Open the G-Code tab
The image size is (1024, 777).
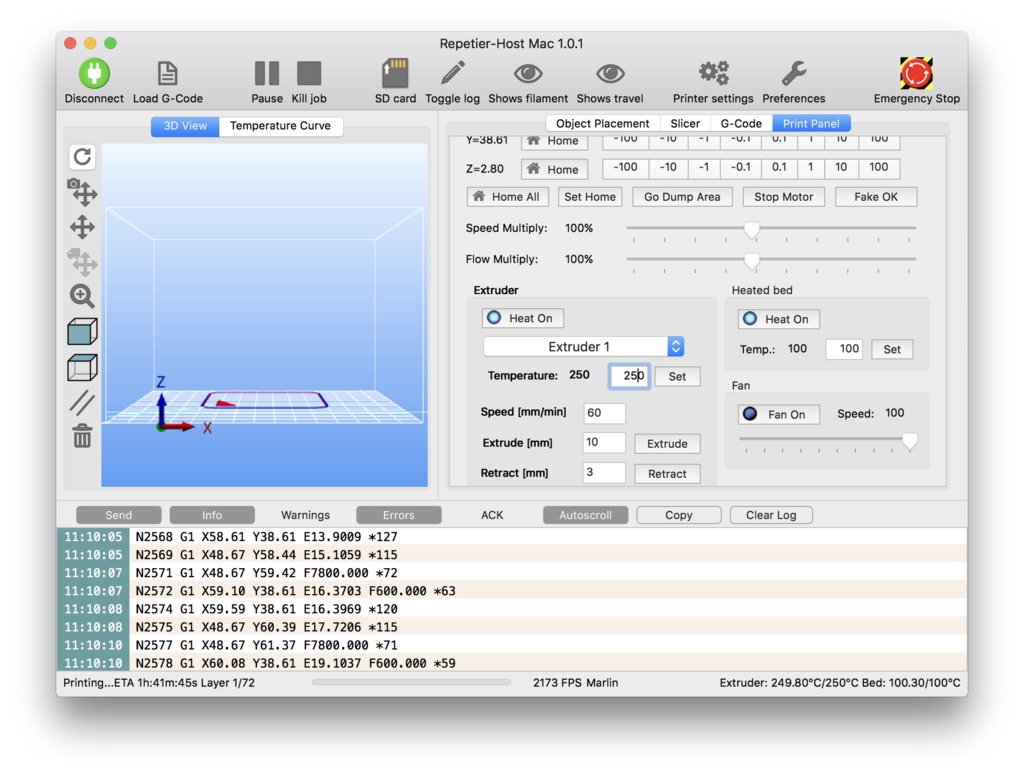[x=741, y=123]
